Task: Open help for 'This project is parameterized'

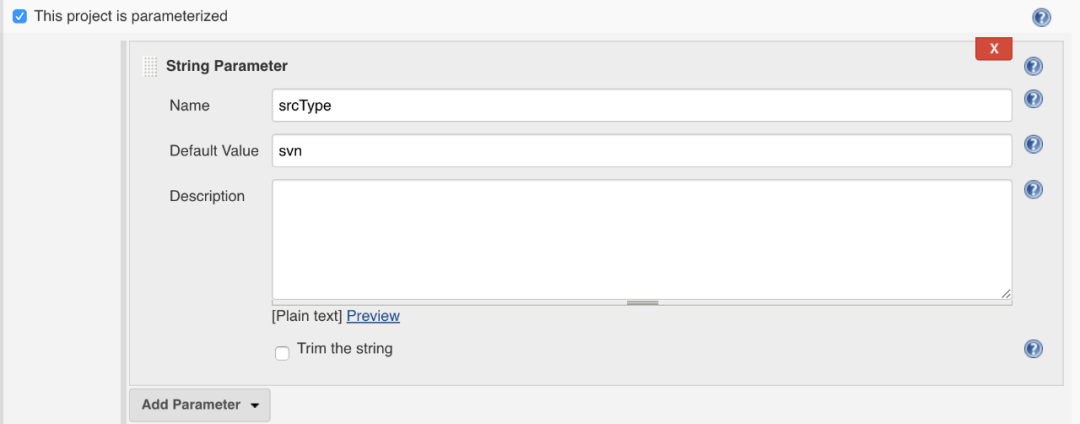Action: [1041, 17]
